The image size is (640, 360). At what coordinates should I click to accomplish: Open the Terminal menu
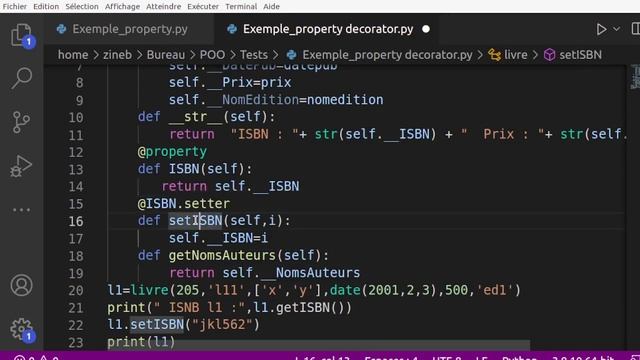[x=241, y=7]
